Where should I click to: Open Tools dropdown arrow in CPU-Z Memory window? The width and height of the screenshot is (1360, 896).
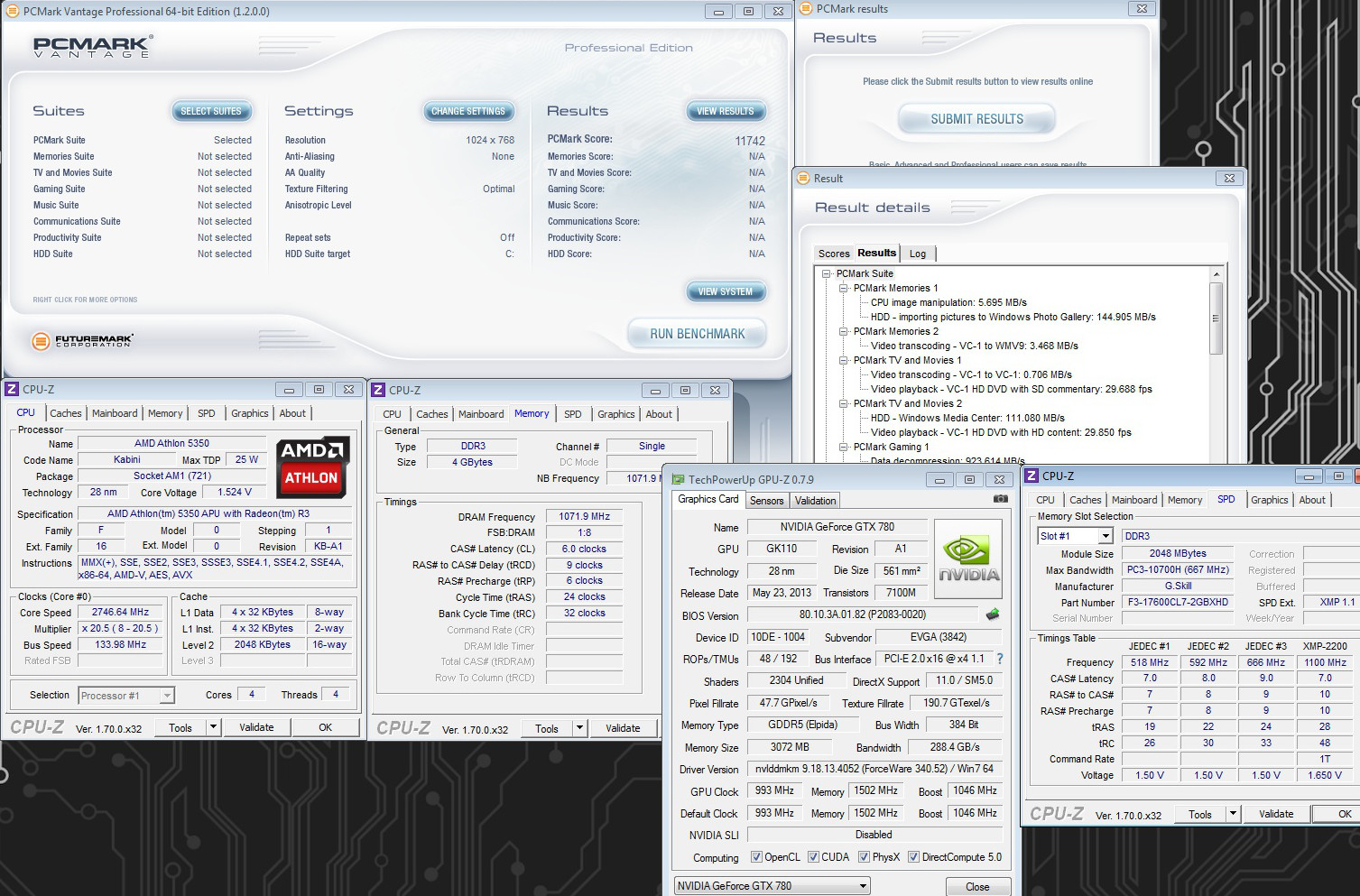(x=579, y=728)
